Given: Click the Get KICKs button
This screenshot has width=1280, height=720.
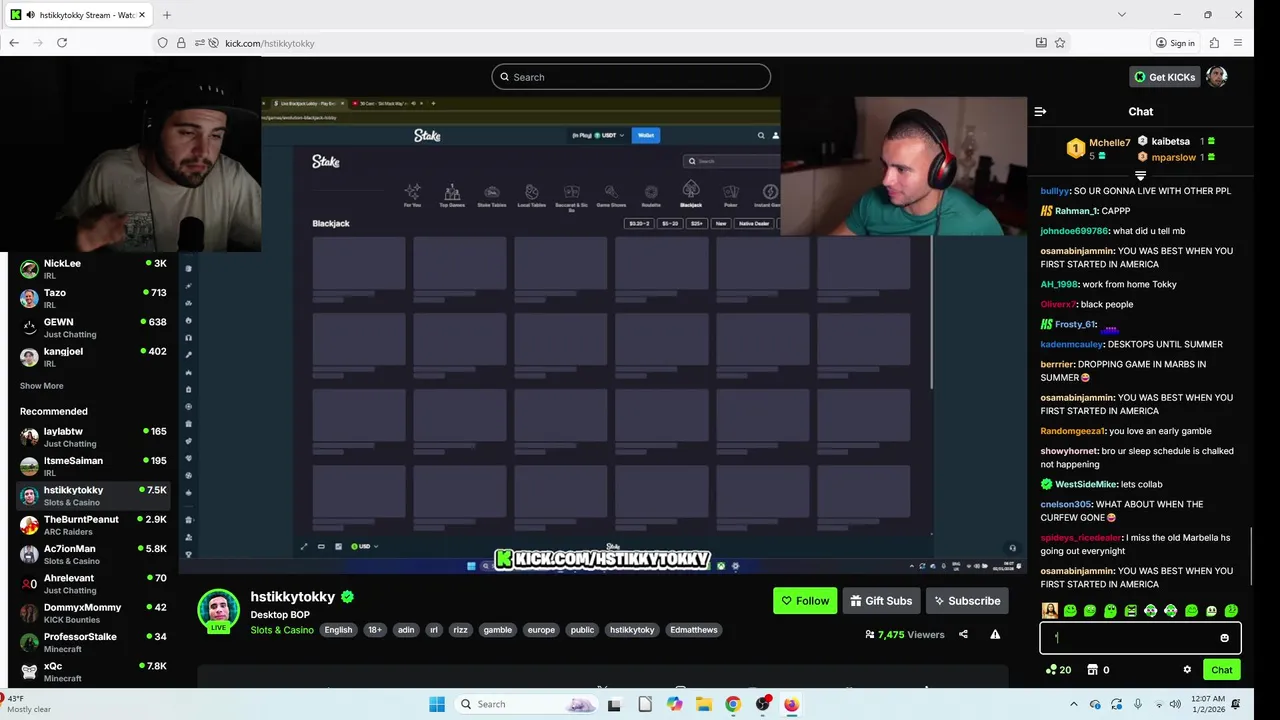Looking at the screenshot, I should tap(1164, 77).
